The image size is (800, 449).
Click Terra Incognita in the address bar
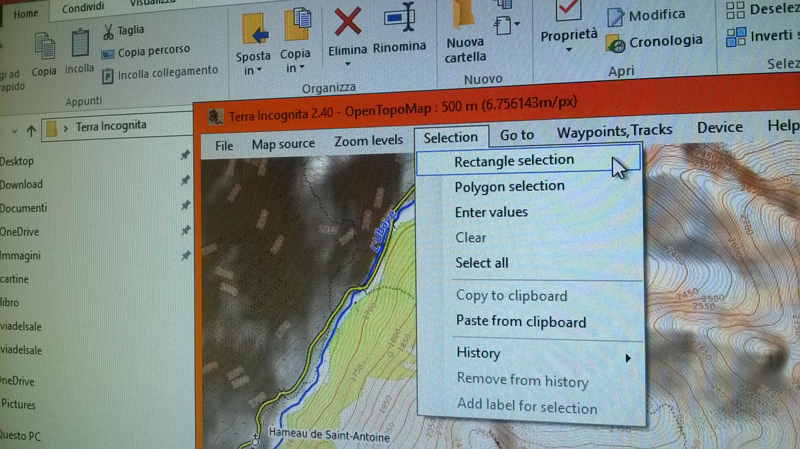(111, 126)
